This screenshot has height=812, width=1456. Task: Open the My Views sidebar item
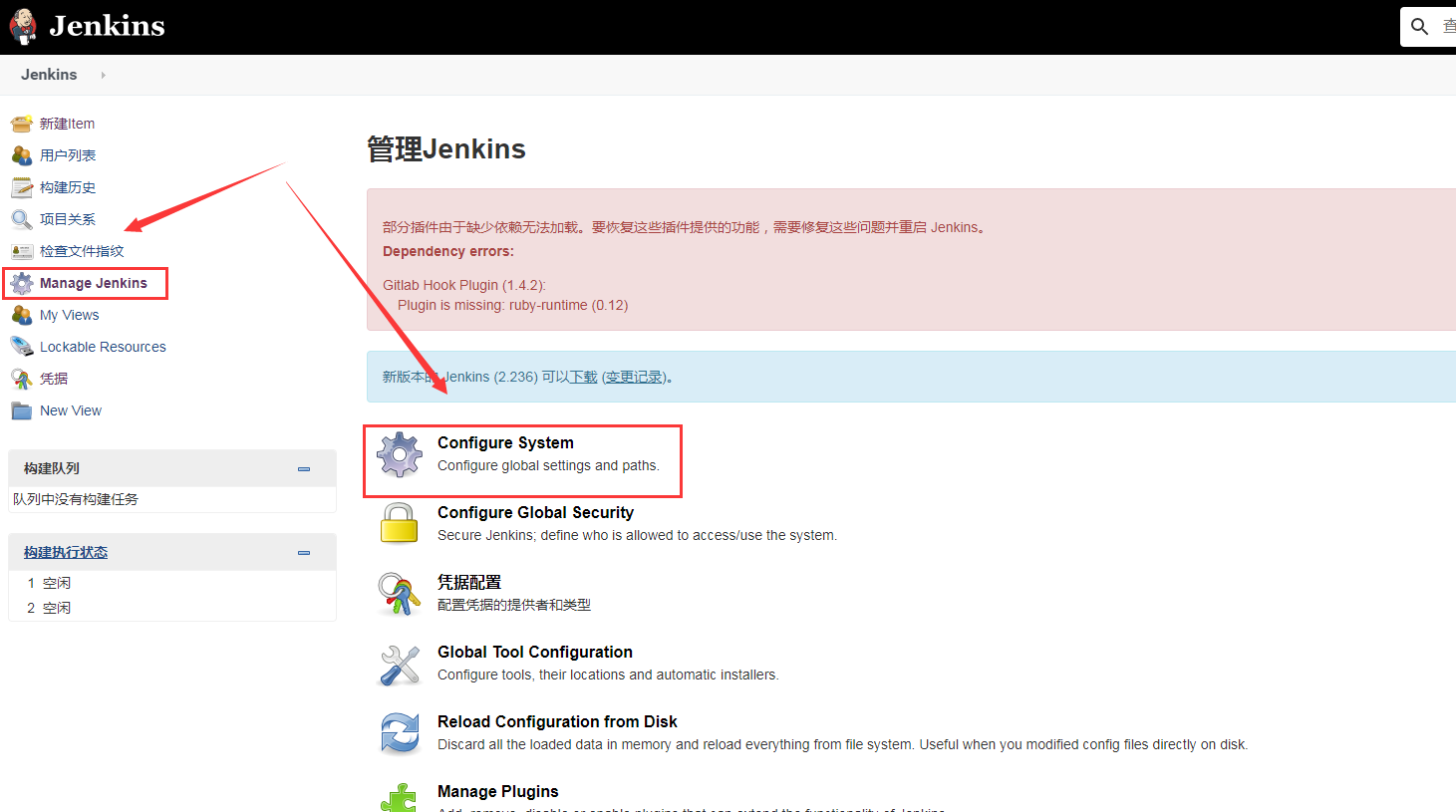69,315
